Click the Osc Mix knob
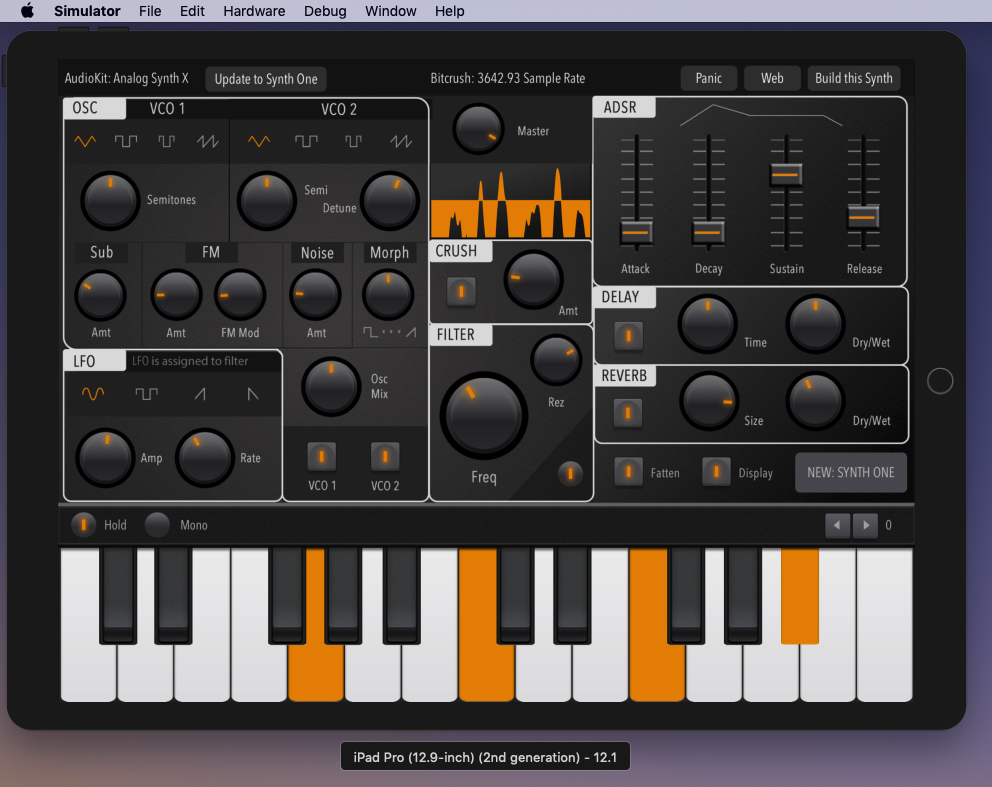 (331, 387)
